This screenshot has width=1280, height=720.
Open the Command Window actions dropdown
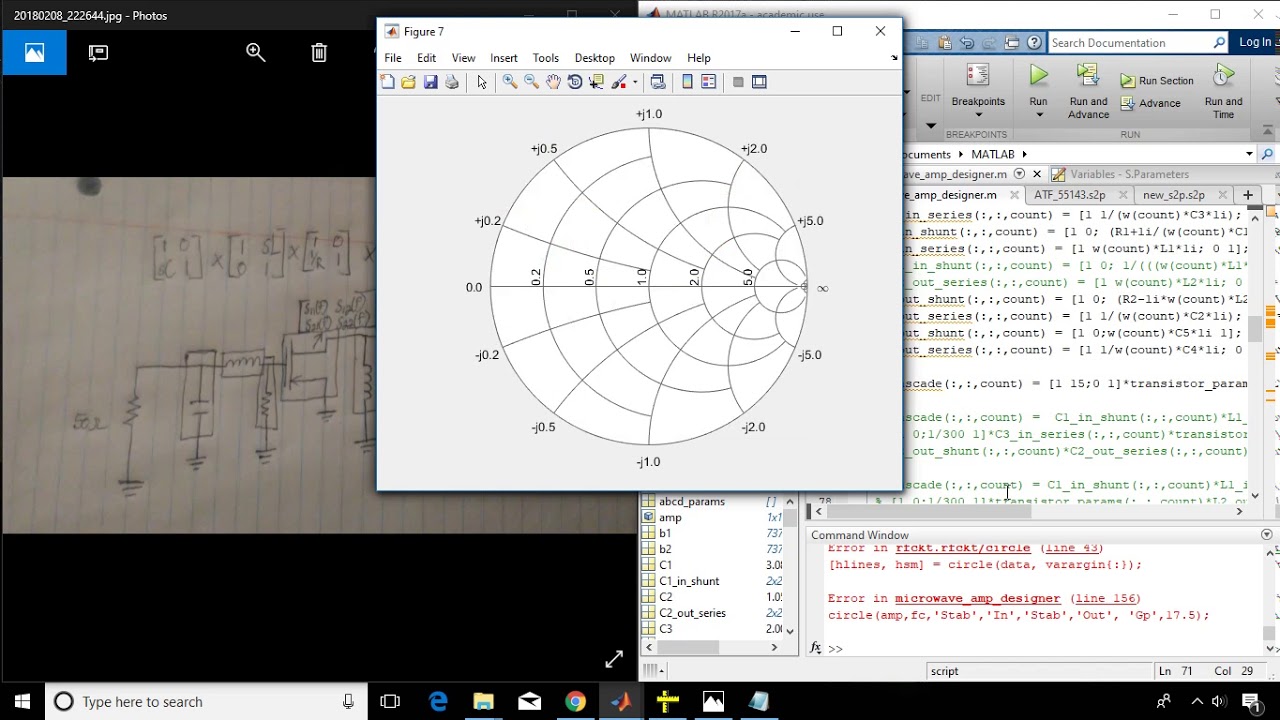tap(1267, 535)
